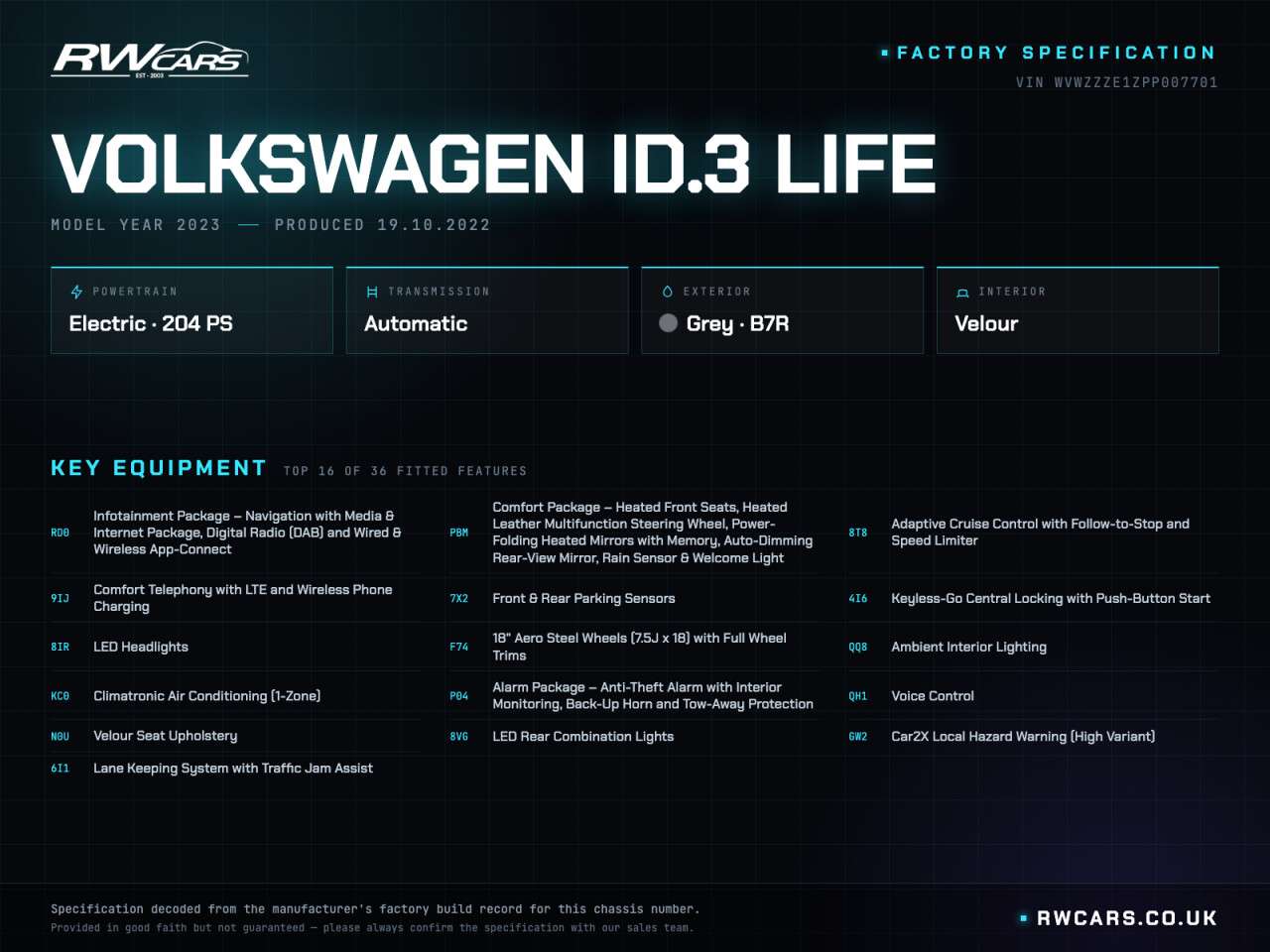
Task: Click the Transmission gearbox icon
Action: [x=372, y=292]
